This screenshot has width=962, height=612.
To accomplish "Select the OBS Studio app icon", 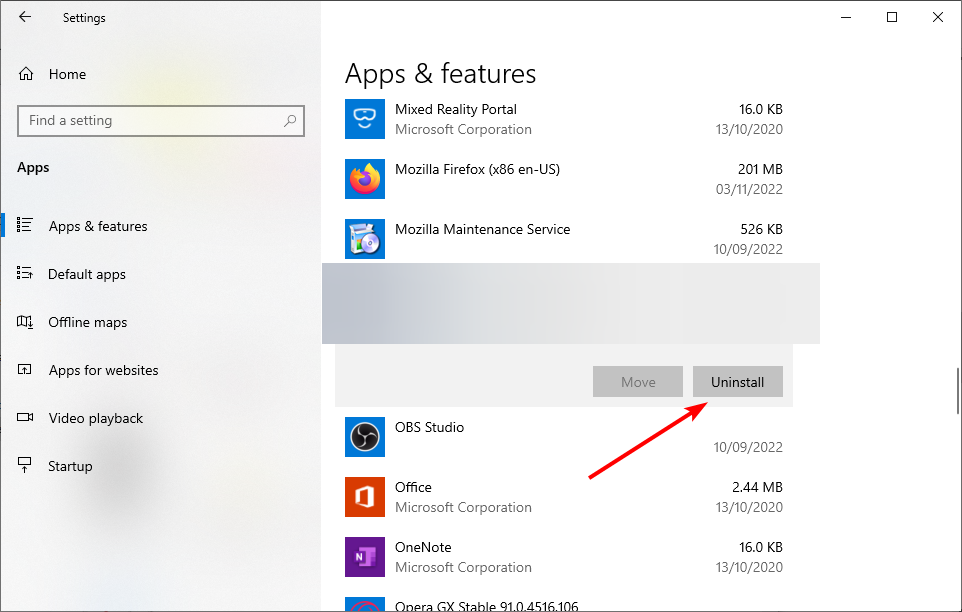I will 364,437.
